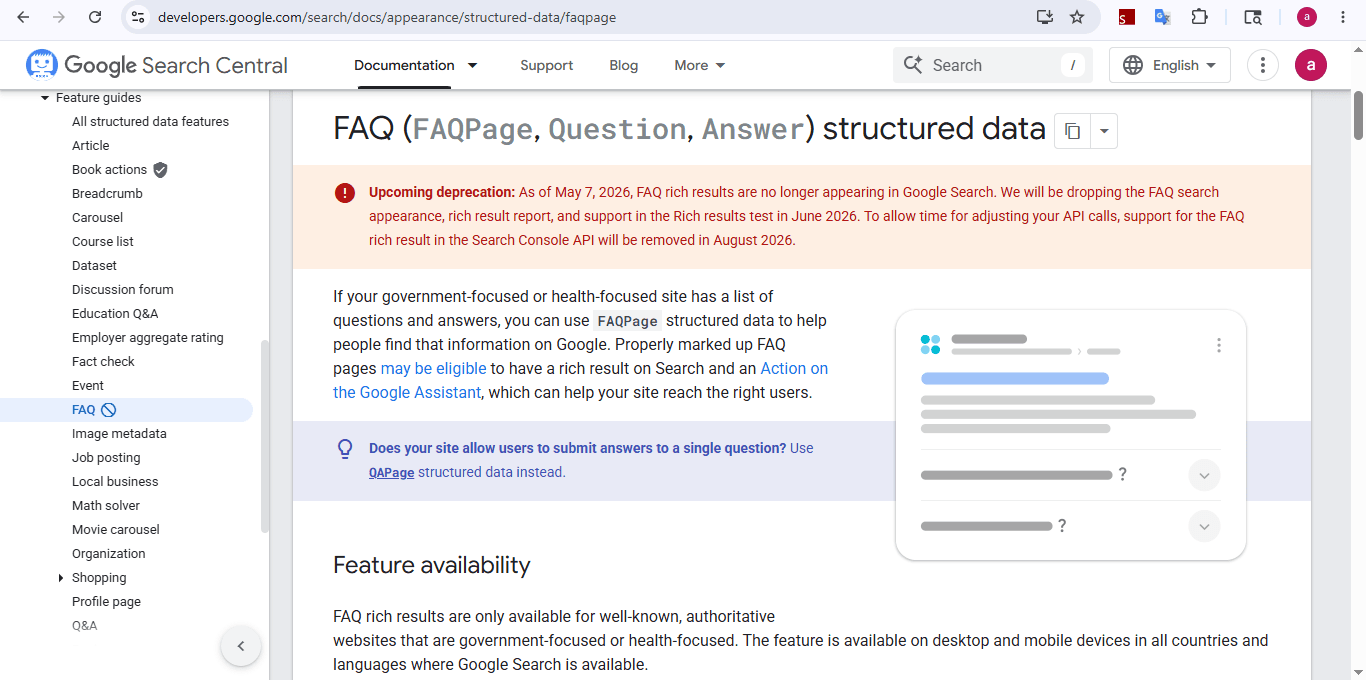Image resolution: width=1366 pixels, height=680 pixels.
Task: Open the QAPage link in the tip box
Action: (x=391, y=472)
